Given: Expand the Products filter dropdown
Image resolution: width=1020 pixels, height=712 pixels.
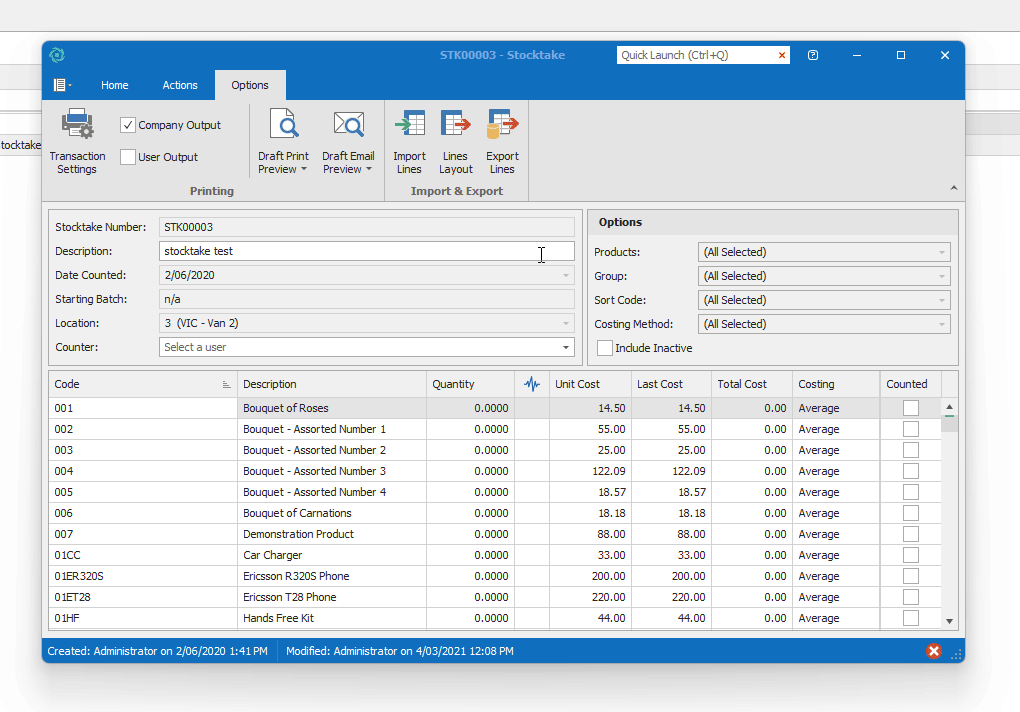Looking at the screenshot, I should 941,252.
